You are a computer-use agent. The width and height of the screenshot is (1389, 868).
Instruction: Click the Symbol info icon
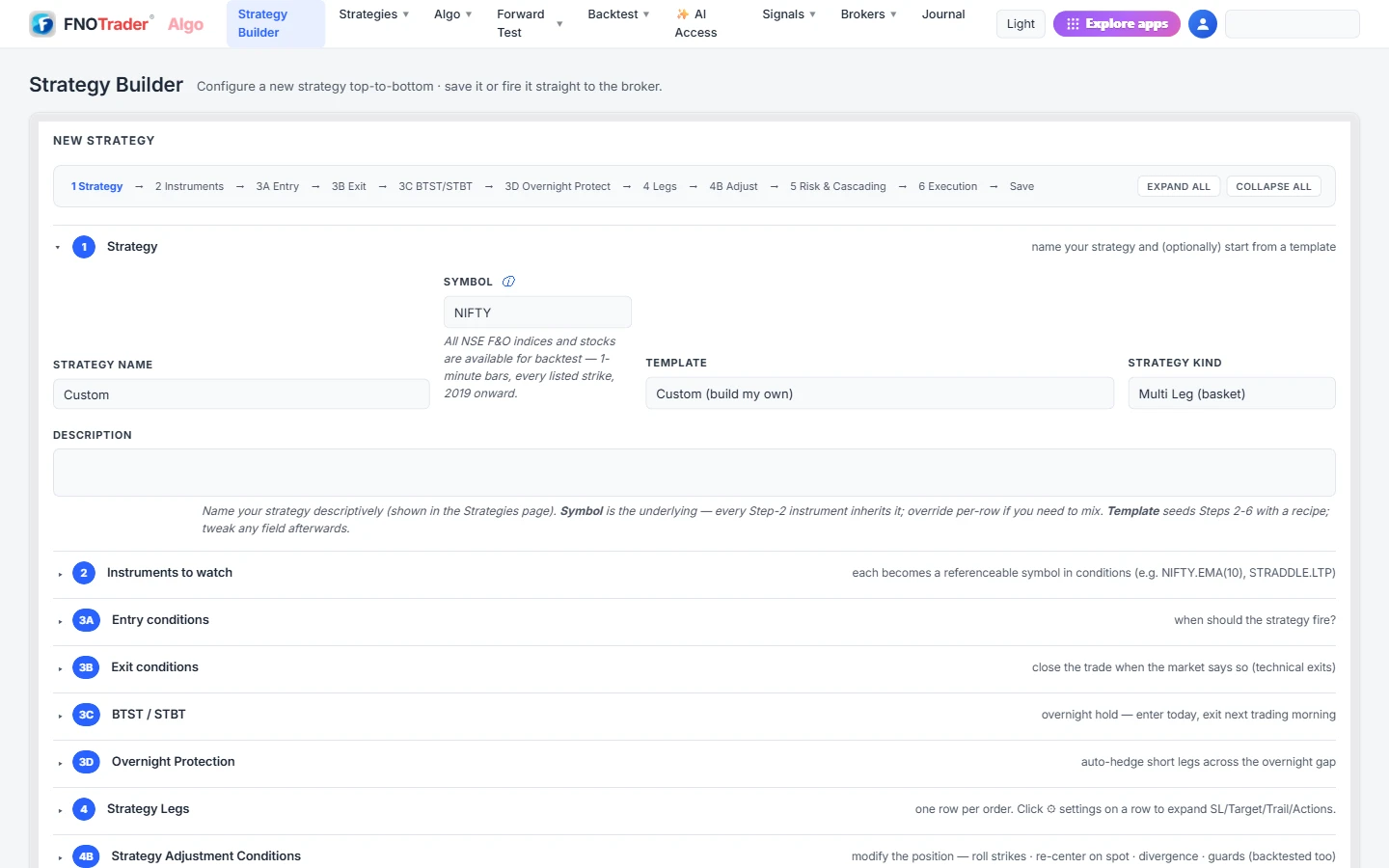click(x=508, y=282)
